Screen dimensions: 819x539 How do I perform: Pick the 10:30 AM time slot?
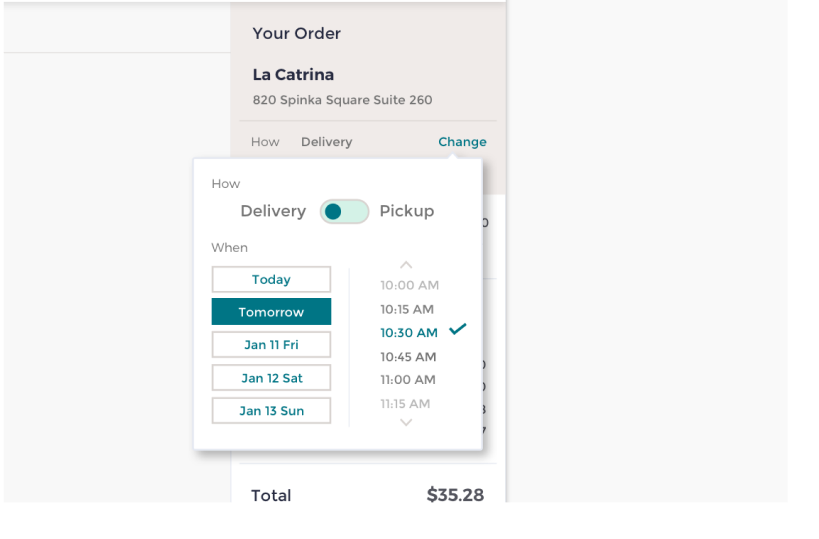(409, 333)
